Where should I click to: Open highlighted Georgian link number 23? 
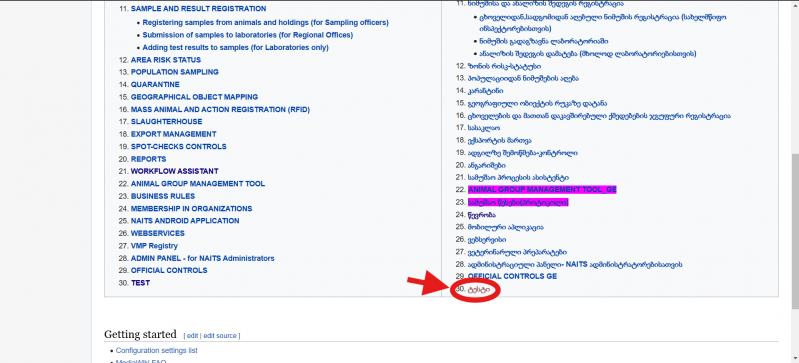pos(518,202)
